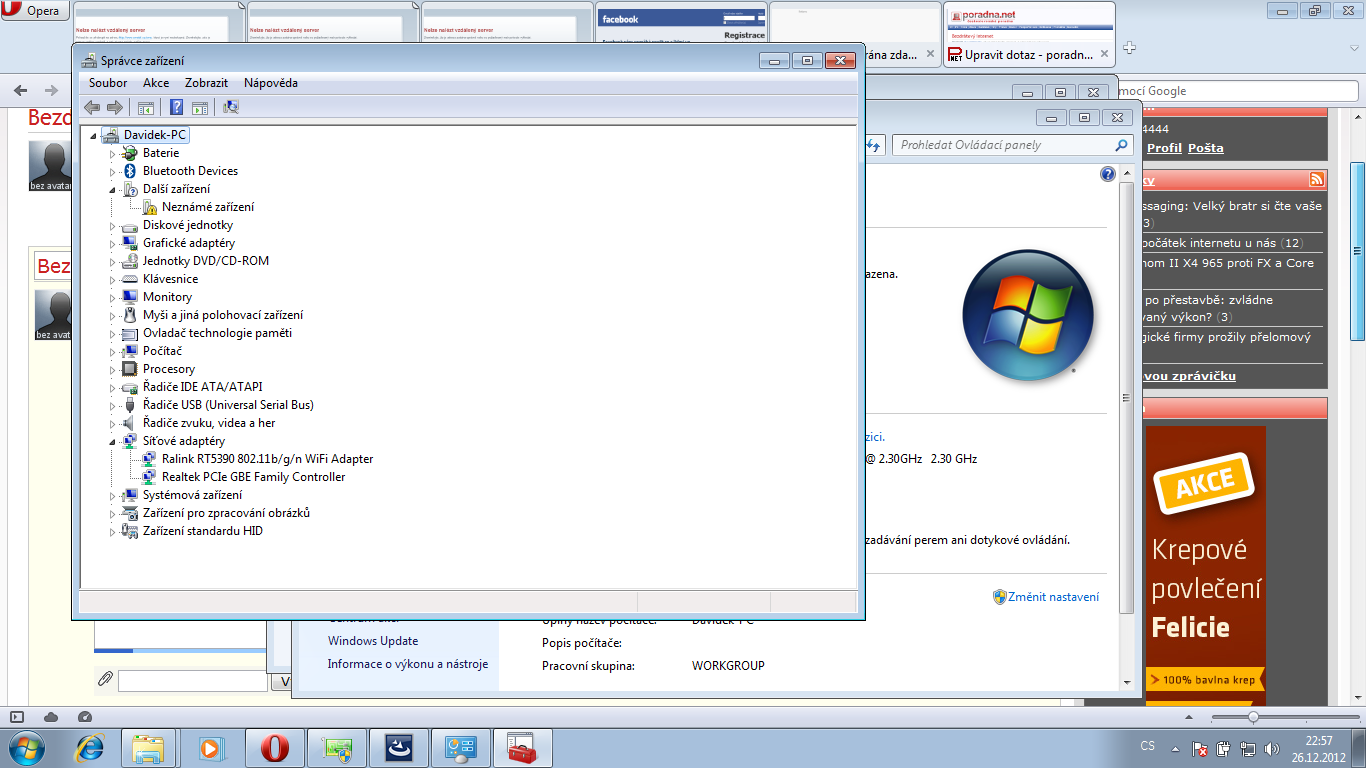Click the help question mark in Control Panel window
1366x768 pixels.
click(x=1108, y=174)
